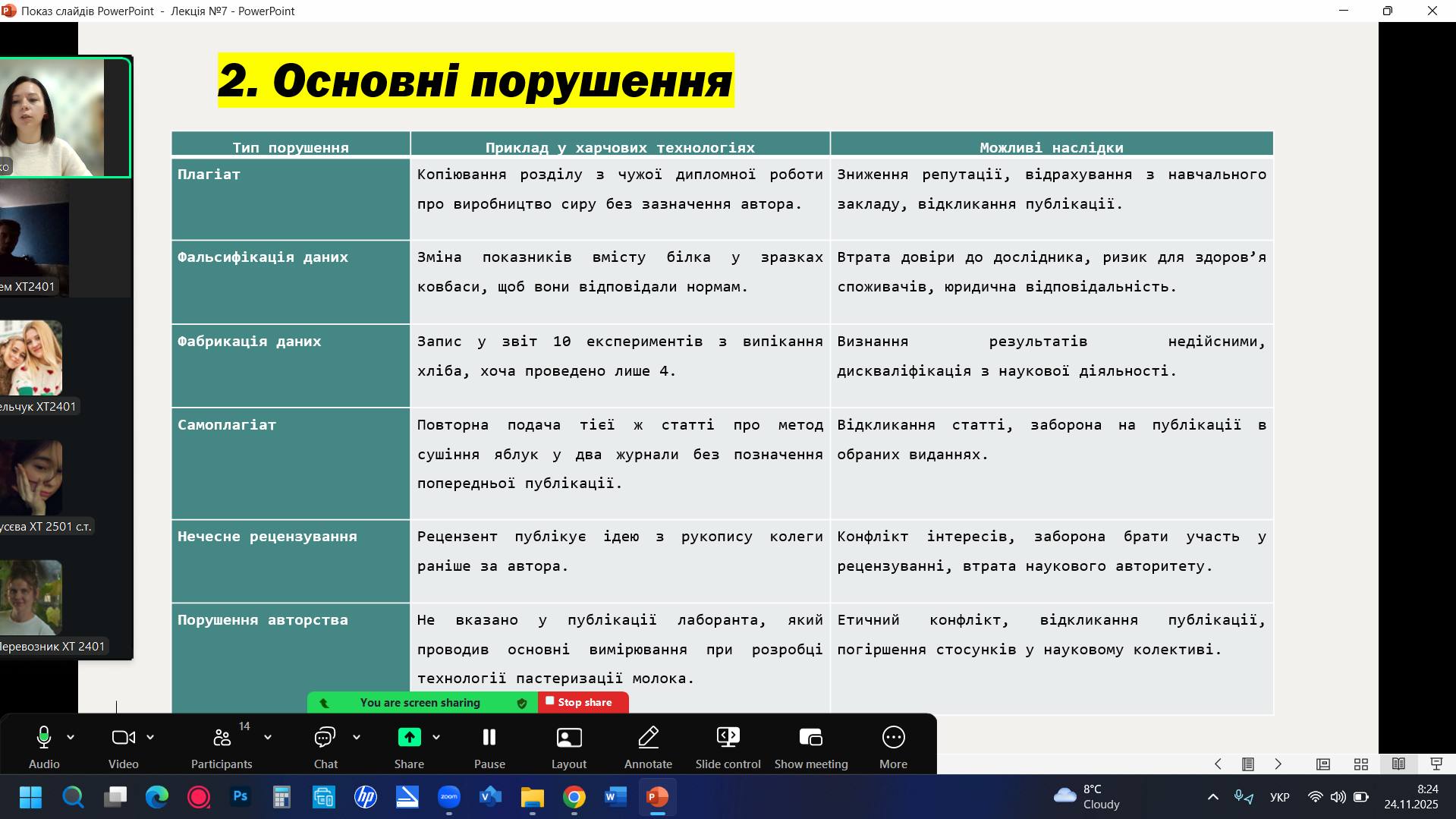Expand the Audio options arrow
This screenshot has height=819, width=1456.
point(71,737)
